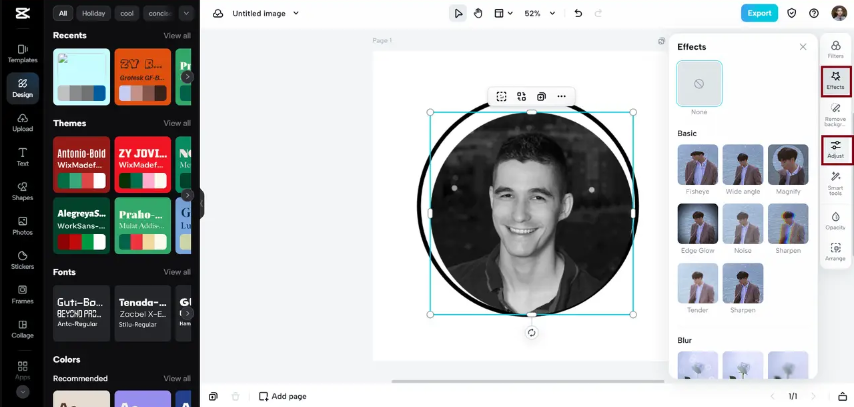Open the Smart tools panel

[x=835, y=184]
